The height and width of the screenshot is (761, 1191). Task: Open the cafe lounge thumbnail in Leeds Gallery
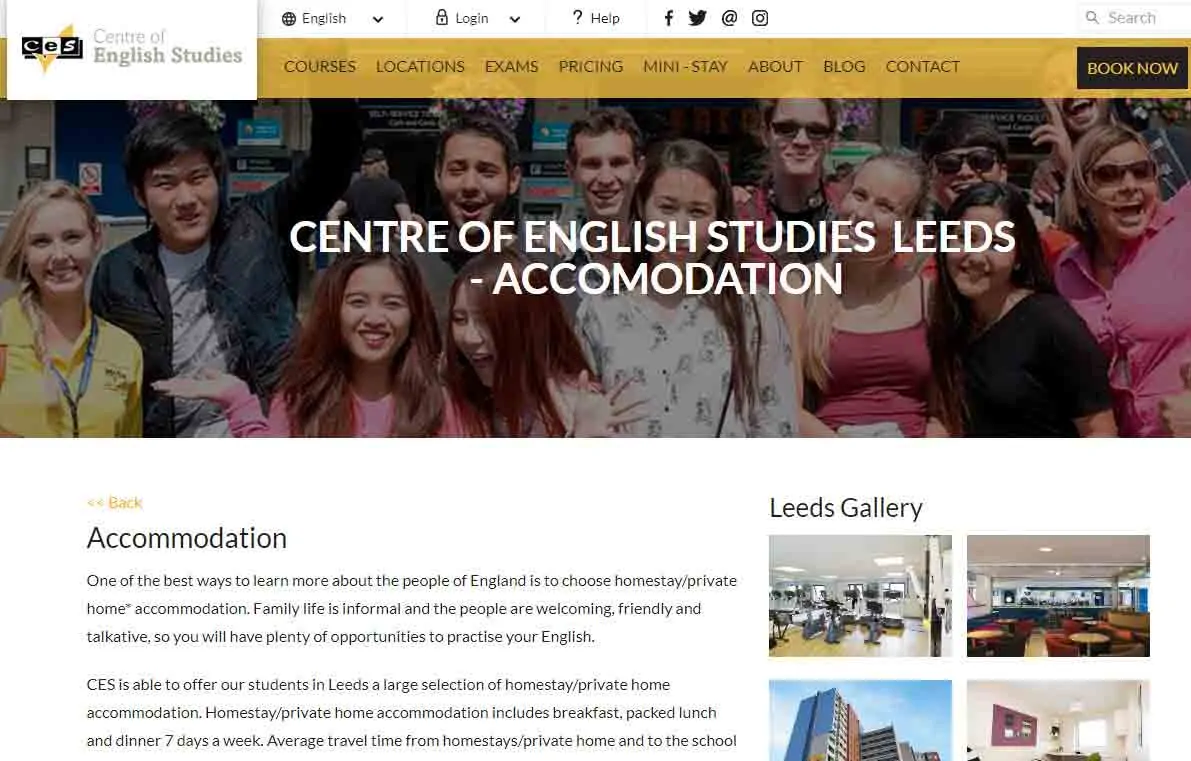click(x=1058, y=595)
